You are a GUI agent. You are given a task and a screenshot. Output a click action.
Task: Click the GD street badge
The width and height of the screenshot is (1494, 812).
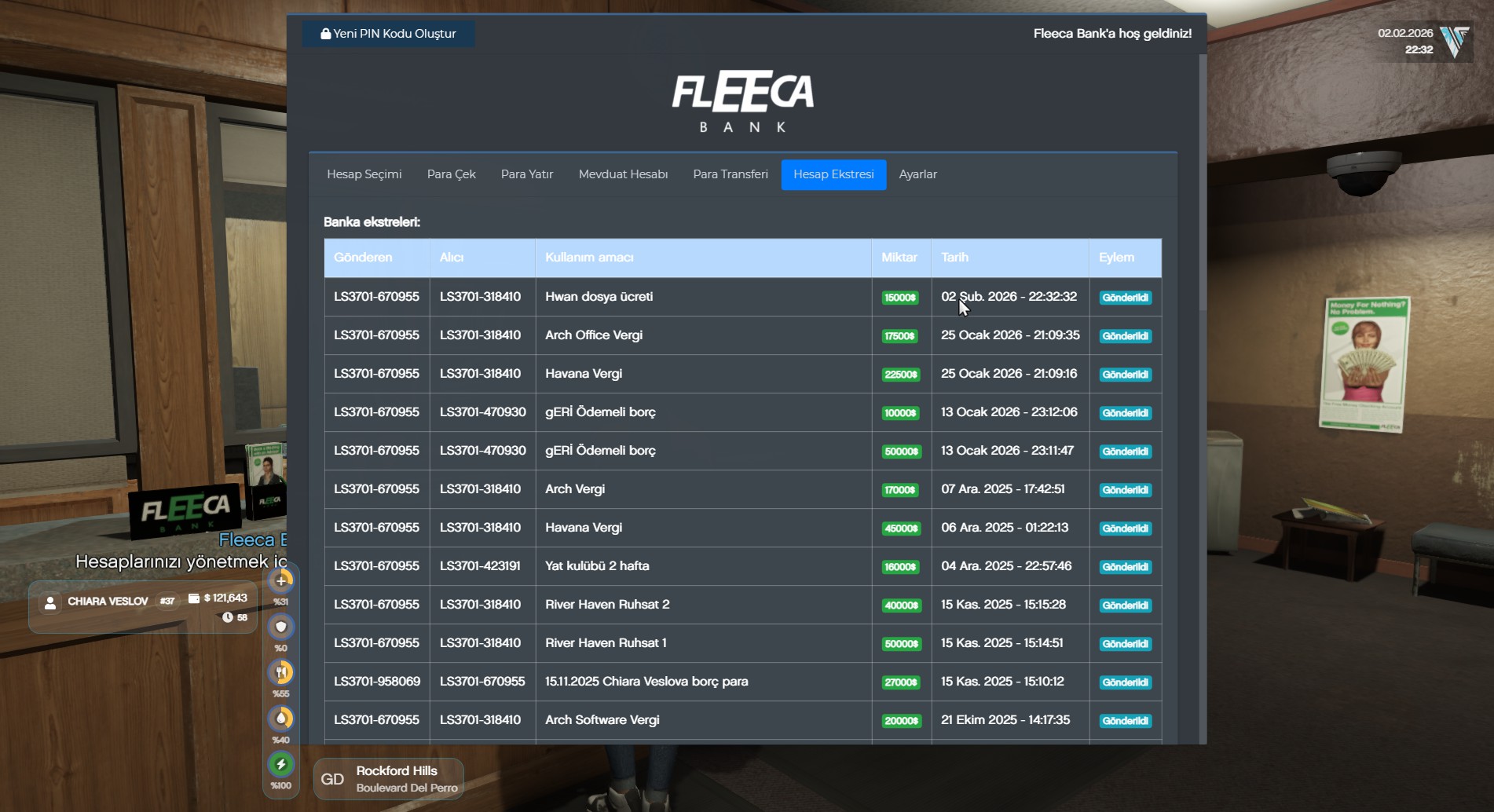pyautogui.click(x=332, y=779)
